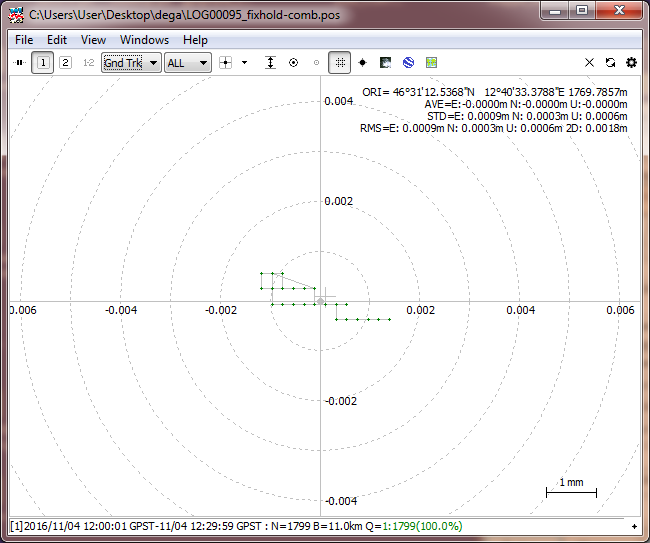Viewport: 650px width, 543px height.
Task: Click the easternmost green track point
Action: pos(390,320)
